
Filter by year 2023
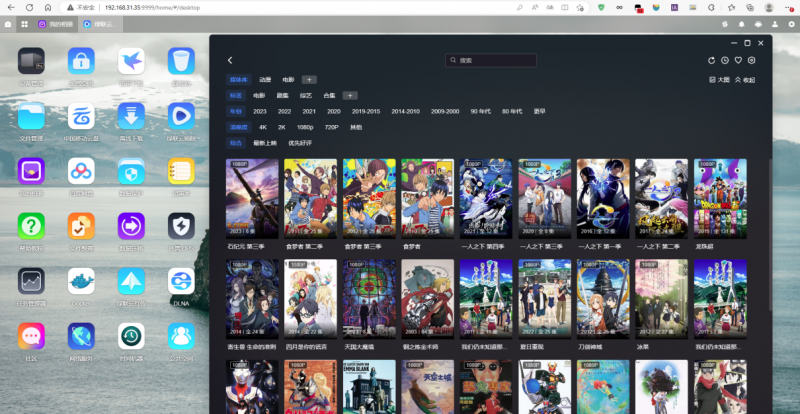click(x=260, y=111)
